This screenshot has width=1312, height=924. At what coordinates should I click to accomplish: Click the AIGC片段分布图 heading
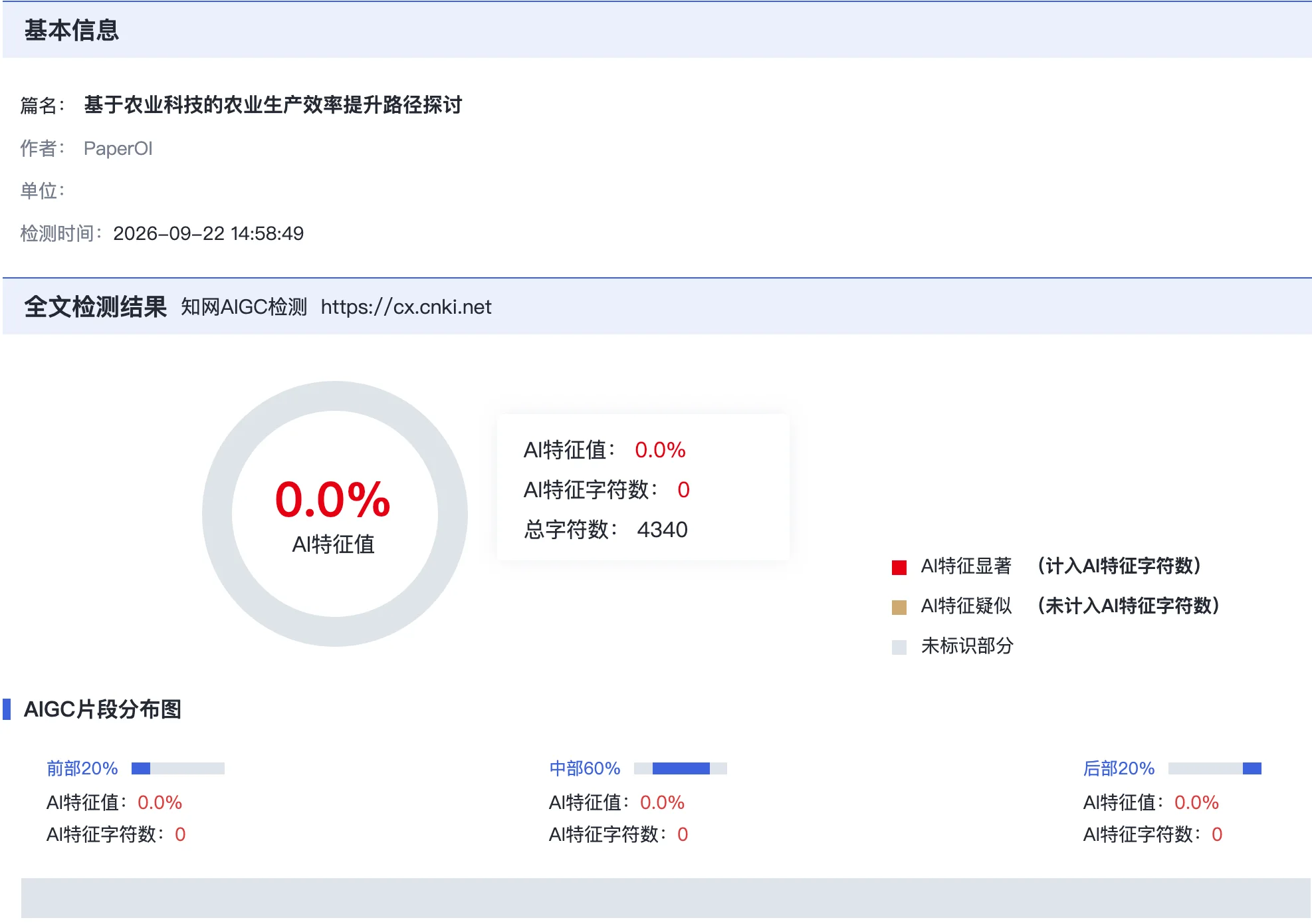click(x=102, y=709)
